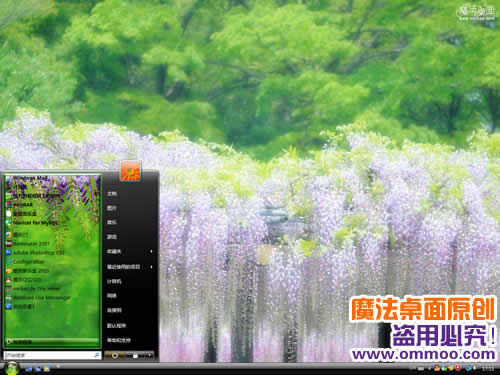
Task: Open 帮助和支持 (Help and Support)
Action: tap(119, 340)
